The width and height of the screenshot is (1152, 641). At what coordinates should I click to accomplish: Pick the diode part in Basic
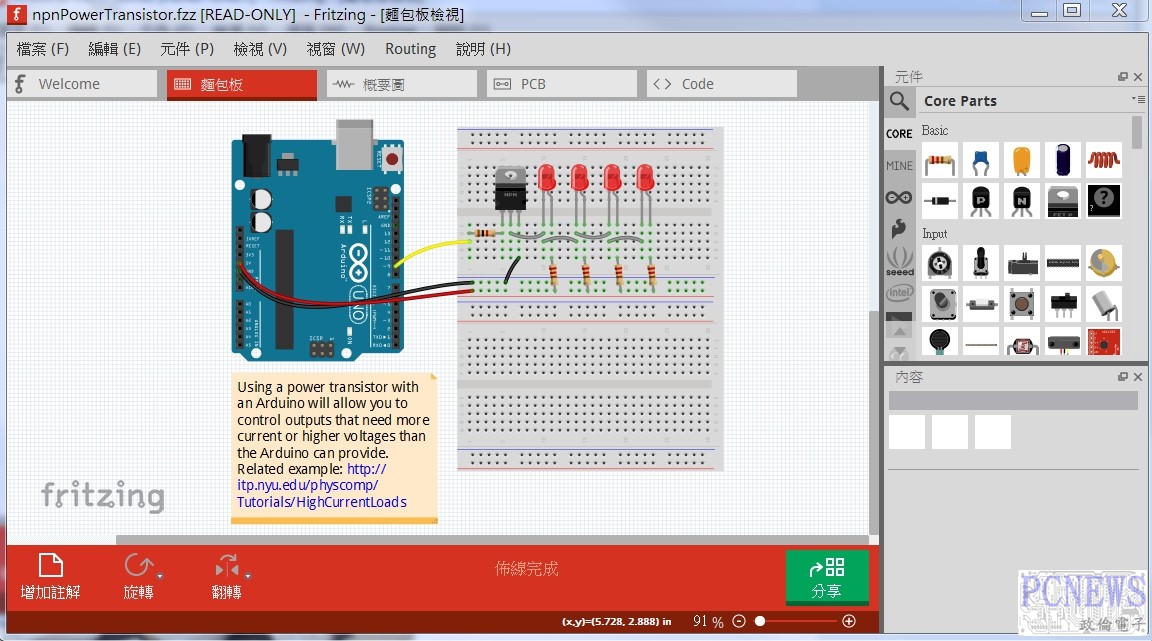(x=940, y=201)
